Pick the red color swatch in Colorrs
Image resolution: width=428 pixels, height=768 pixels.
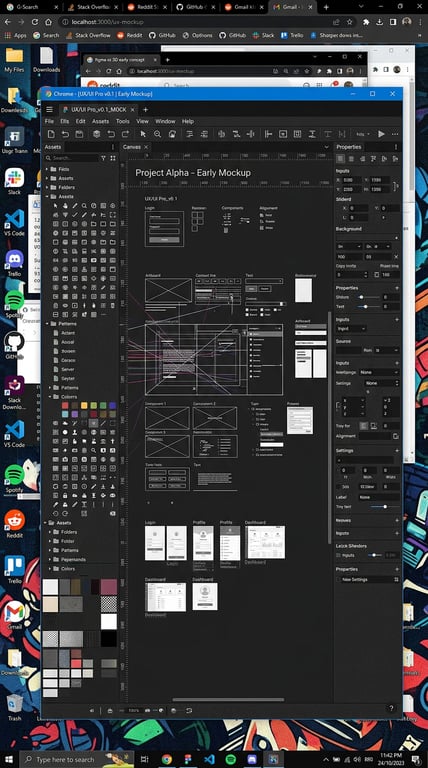[65, 406]
